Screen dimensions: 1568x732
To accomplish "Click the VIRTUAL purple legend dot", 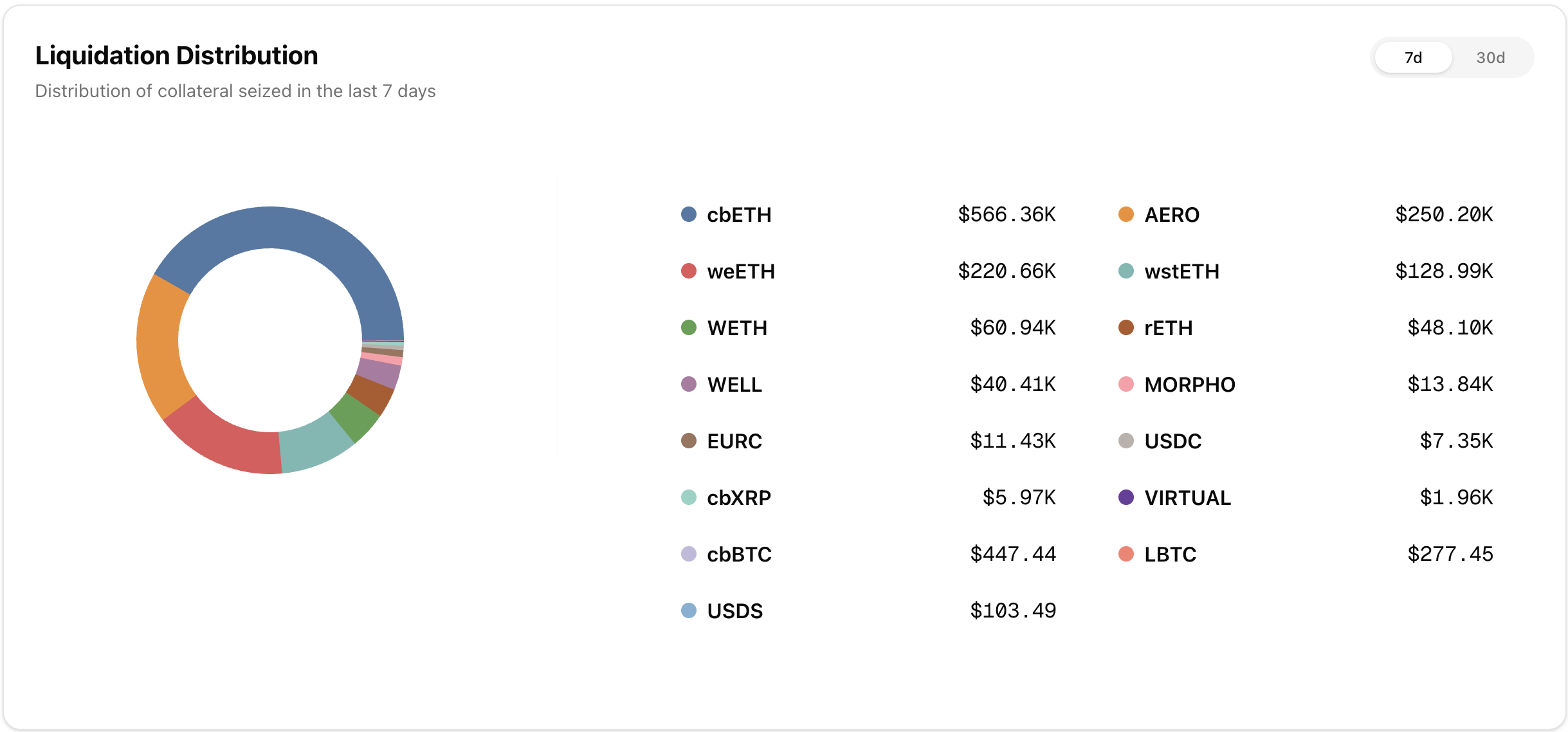I will [1126, 497].
